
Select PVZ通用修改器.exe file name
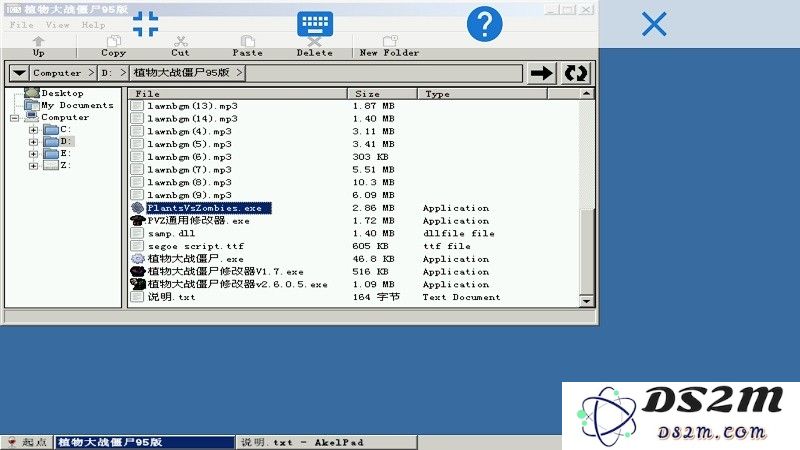tap(198, 220)
